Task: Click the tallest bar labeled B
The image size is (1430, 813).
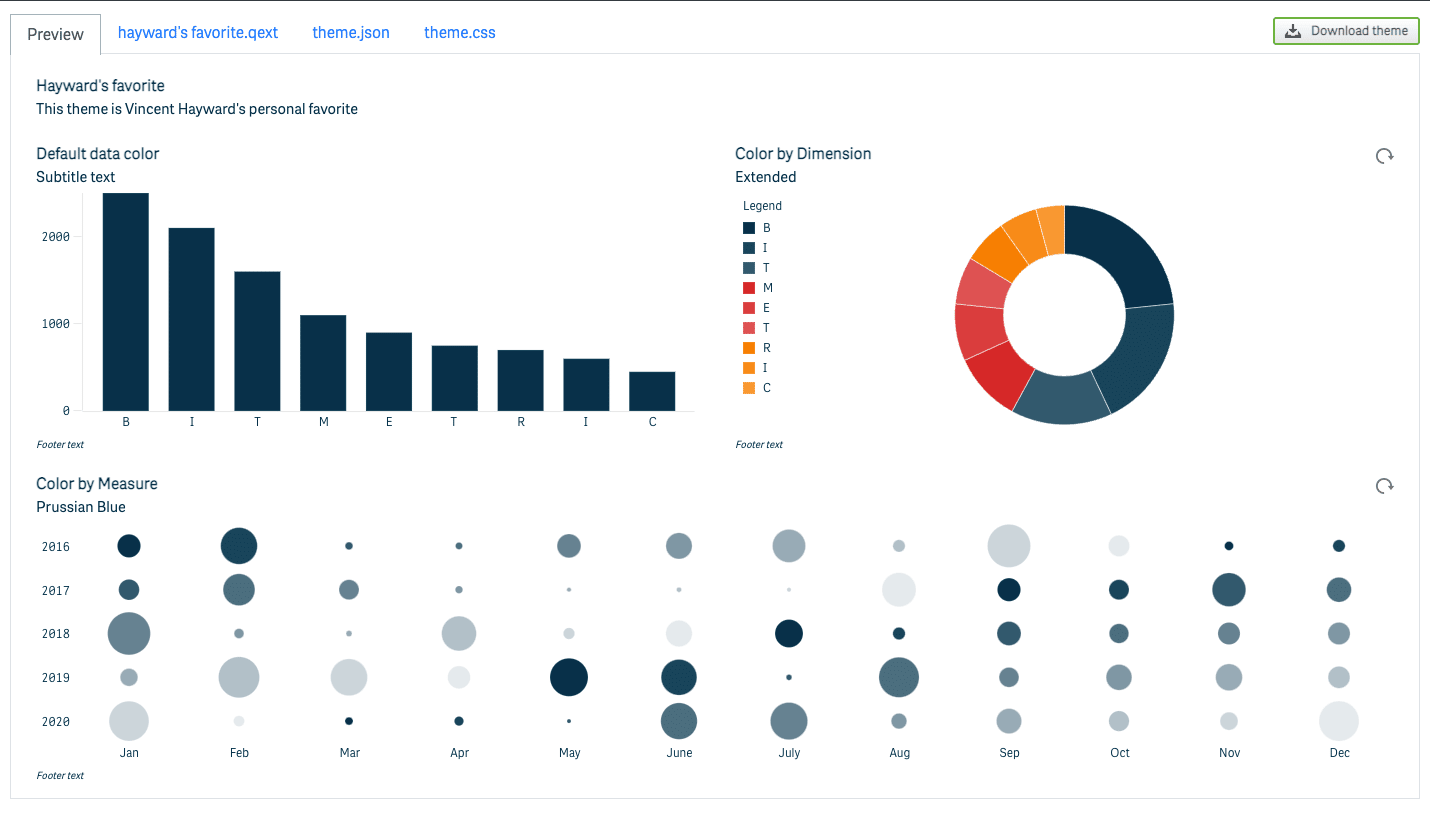Action: tap(126, 302)
